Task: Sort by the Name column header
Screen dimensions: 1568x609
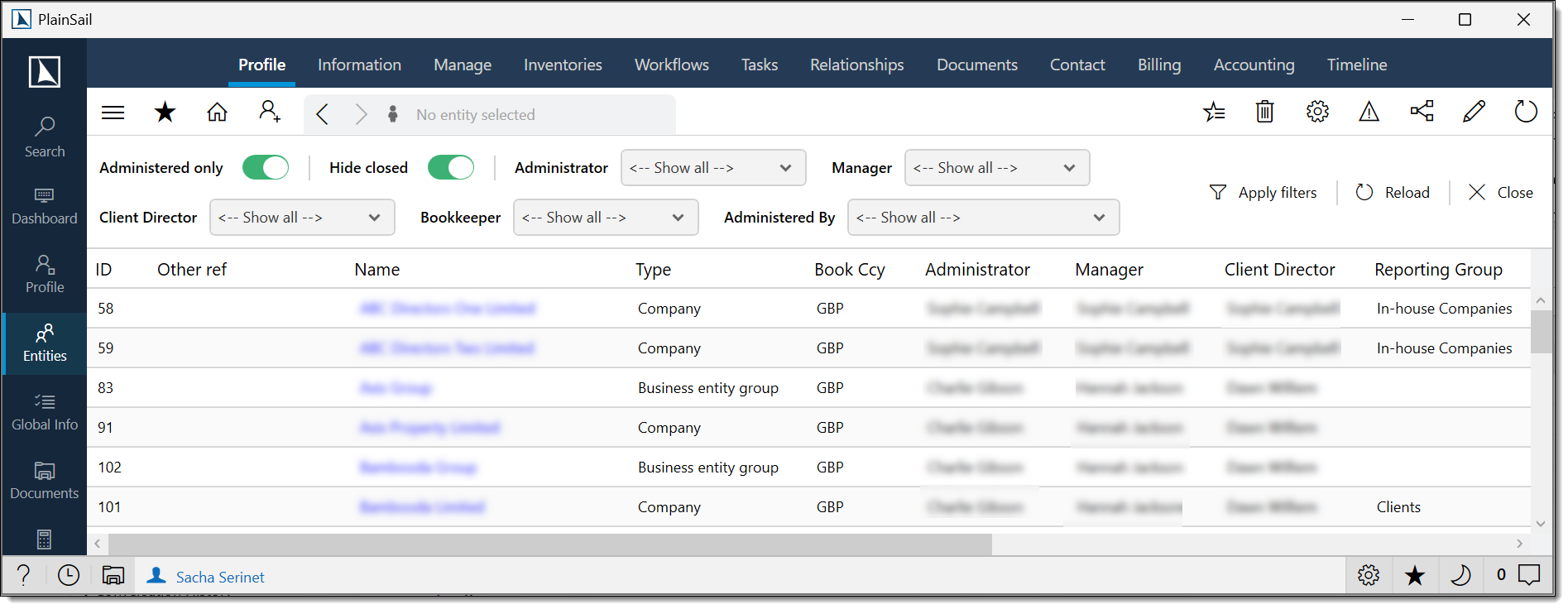Action: 377,270
